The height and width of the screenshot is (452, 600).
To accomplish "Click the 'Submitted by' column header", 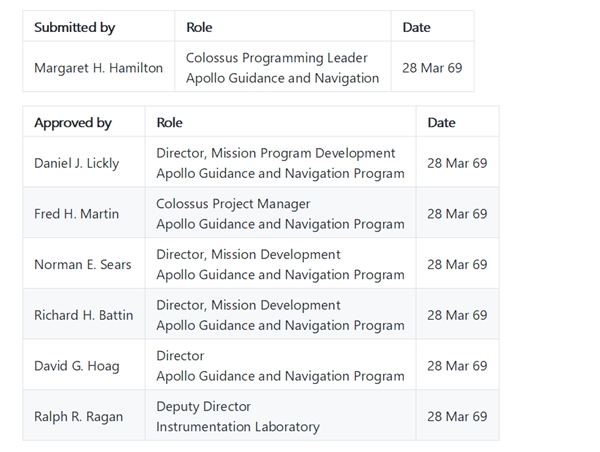I will click(74, 27).
